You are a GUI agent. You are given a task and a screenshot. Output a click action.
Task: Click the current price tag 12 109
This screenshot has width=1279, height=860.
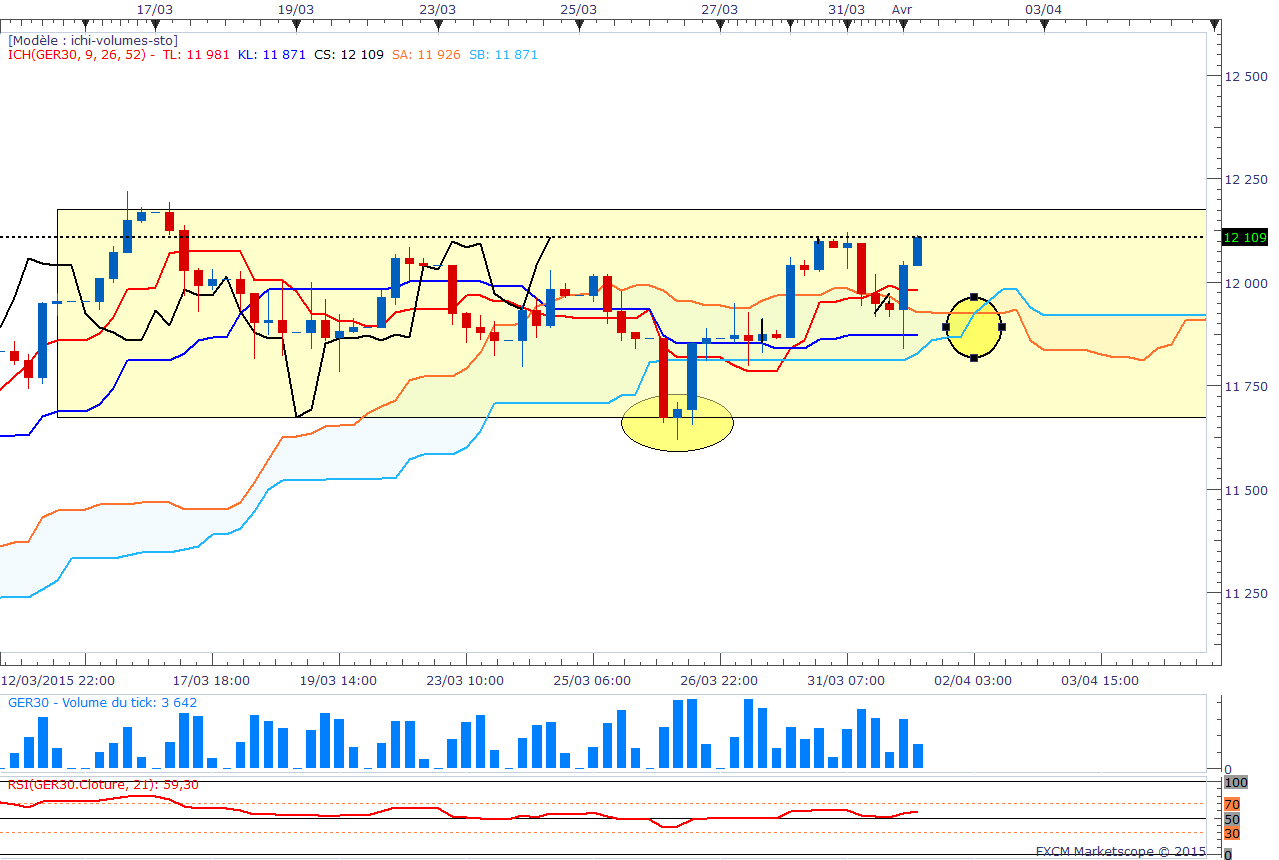tap(1246, 237)
